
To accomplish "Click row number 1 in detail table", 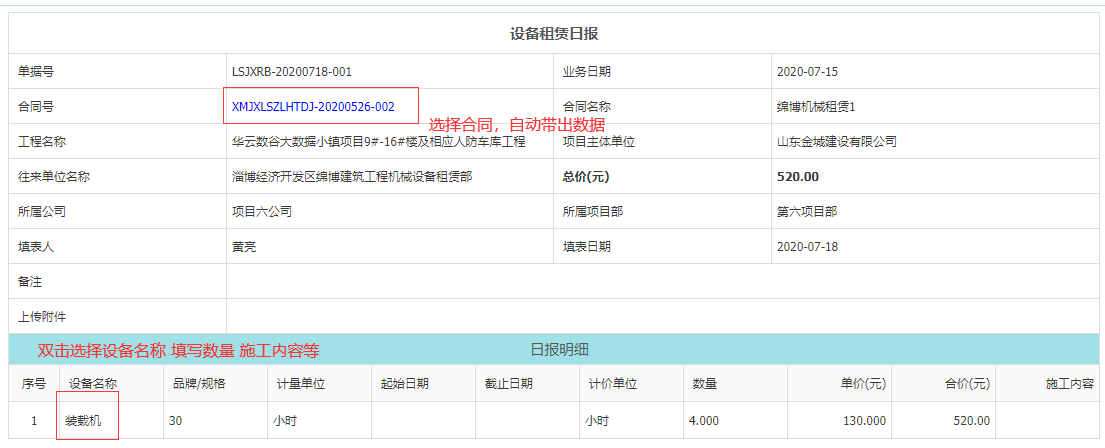I will tap(34, 421).
